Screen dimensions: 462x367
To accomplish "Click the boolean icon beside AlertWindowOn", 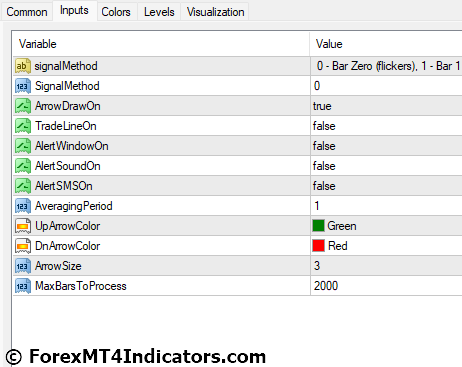I will point(23,146).
